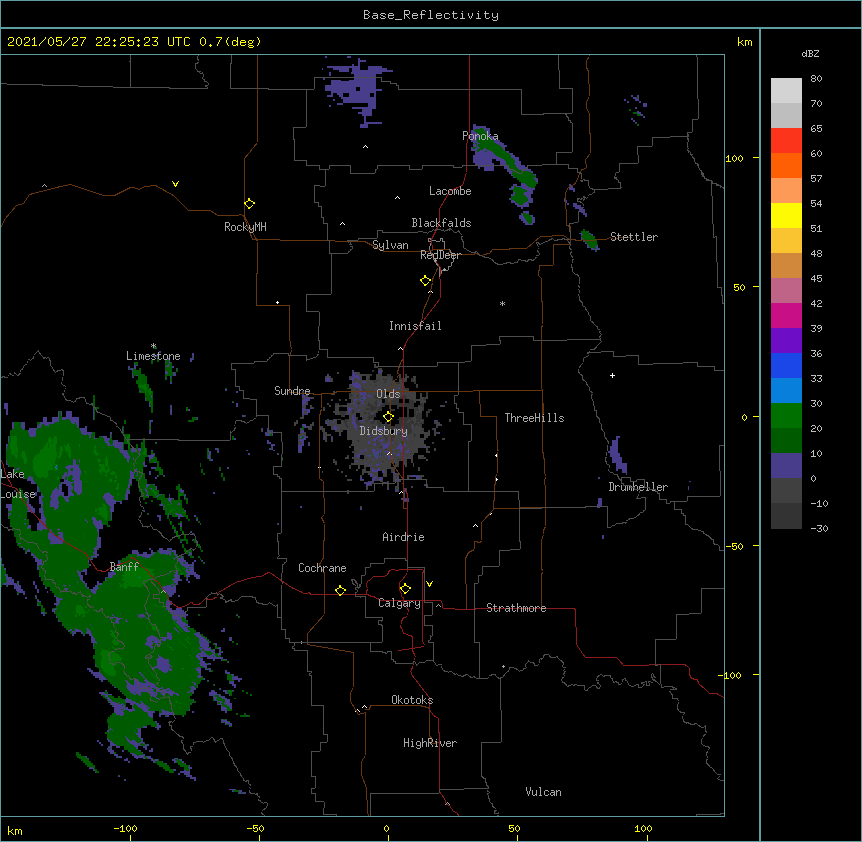
Task: Click the Lake Louise label
Action: (x=17, y=484)
